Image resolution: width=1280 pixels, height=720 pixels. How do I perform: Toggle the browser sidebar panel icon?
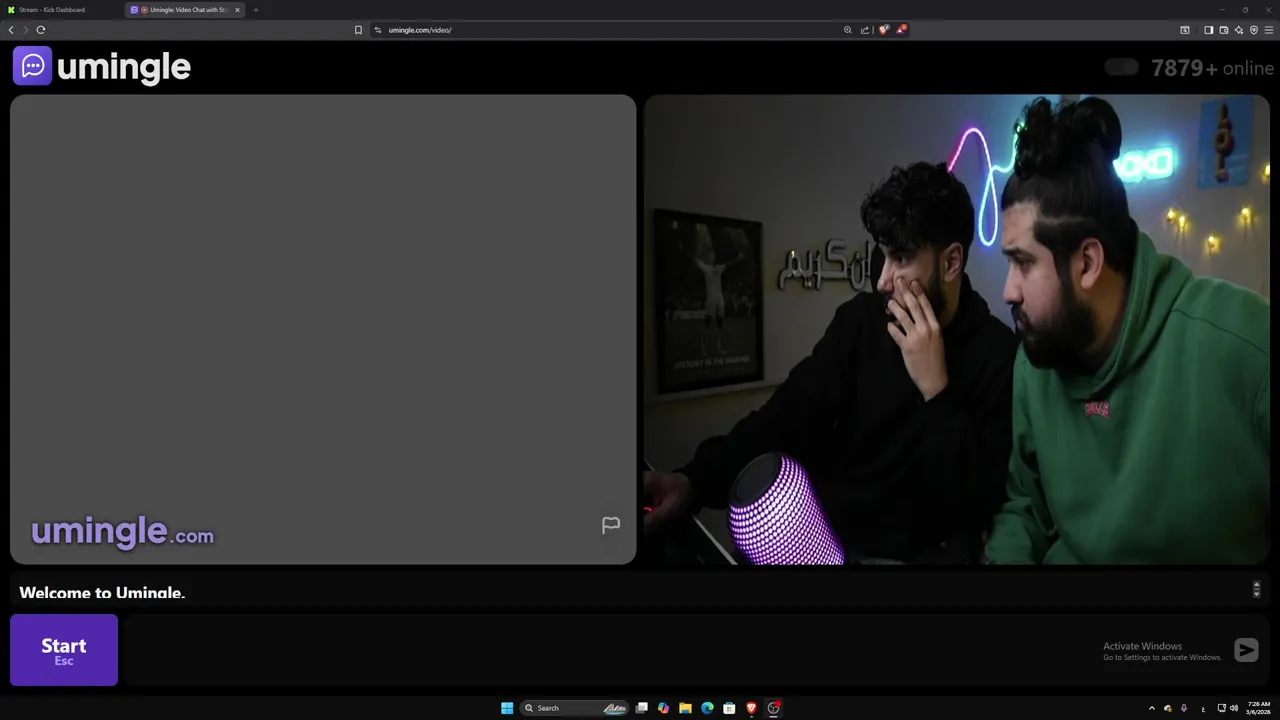(1208, 30)
